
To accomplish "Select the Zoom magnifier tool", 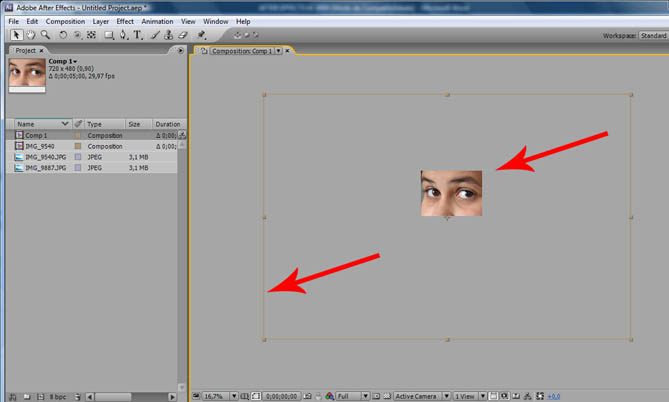I will click(45, 35).
